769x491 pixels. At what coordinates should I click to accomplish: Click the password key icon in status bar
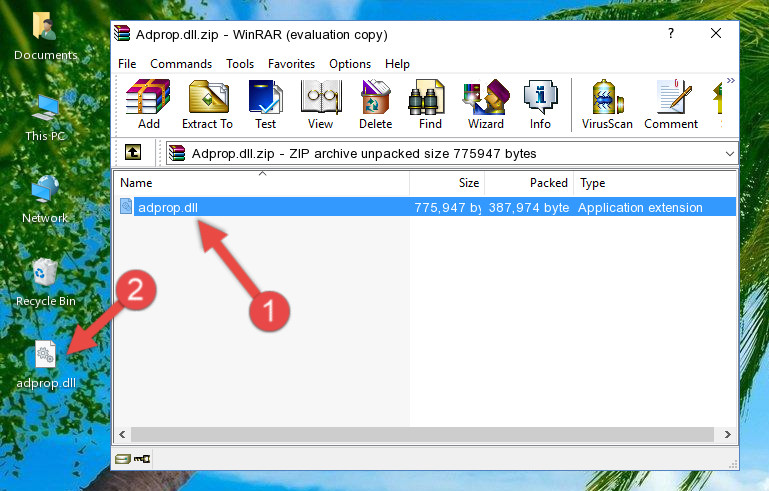click(x=142, y=459)
